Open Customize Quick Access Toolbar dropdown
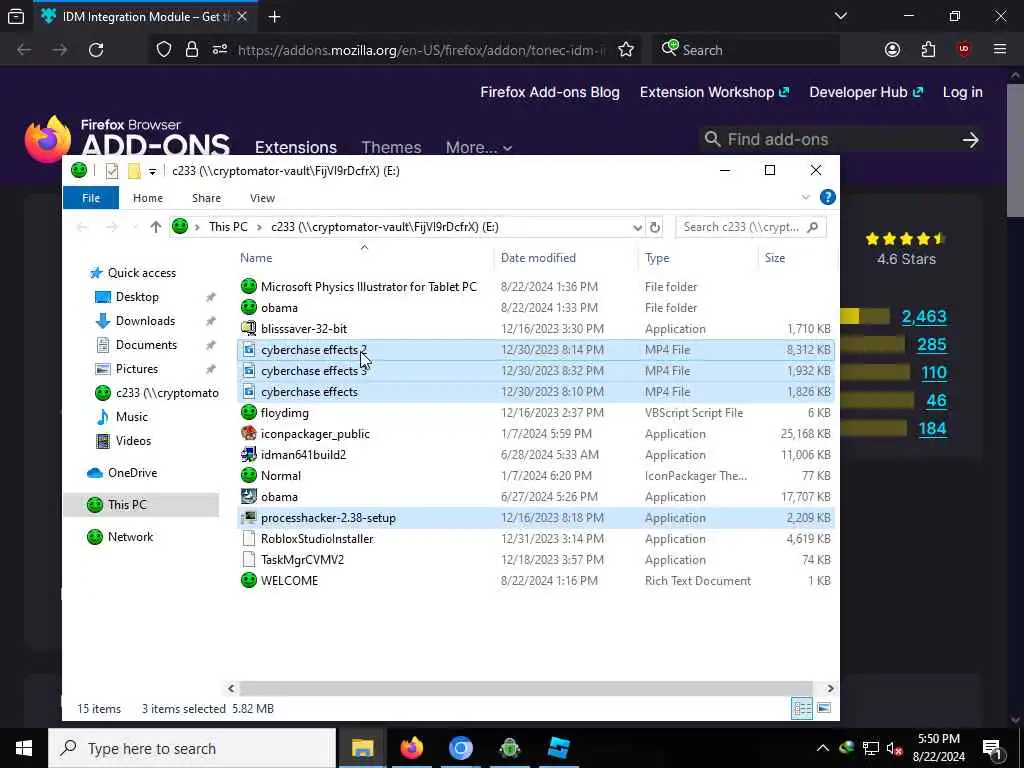The width and height of the screenshot is (1024, 768). (152, 172)
